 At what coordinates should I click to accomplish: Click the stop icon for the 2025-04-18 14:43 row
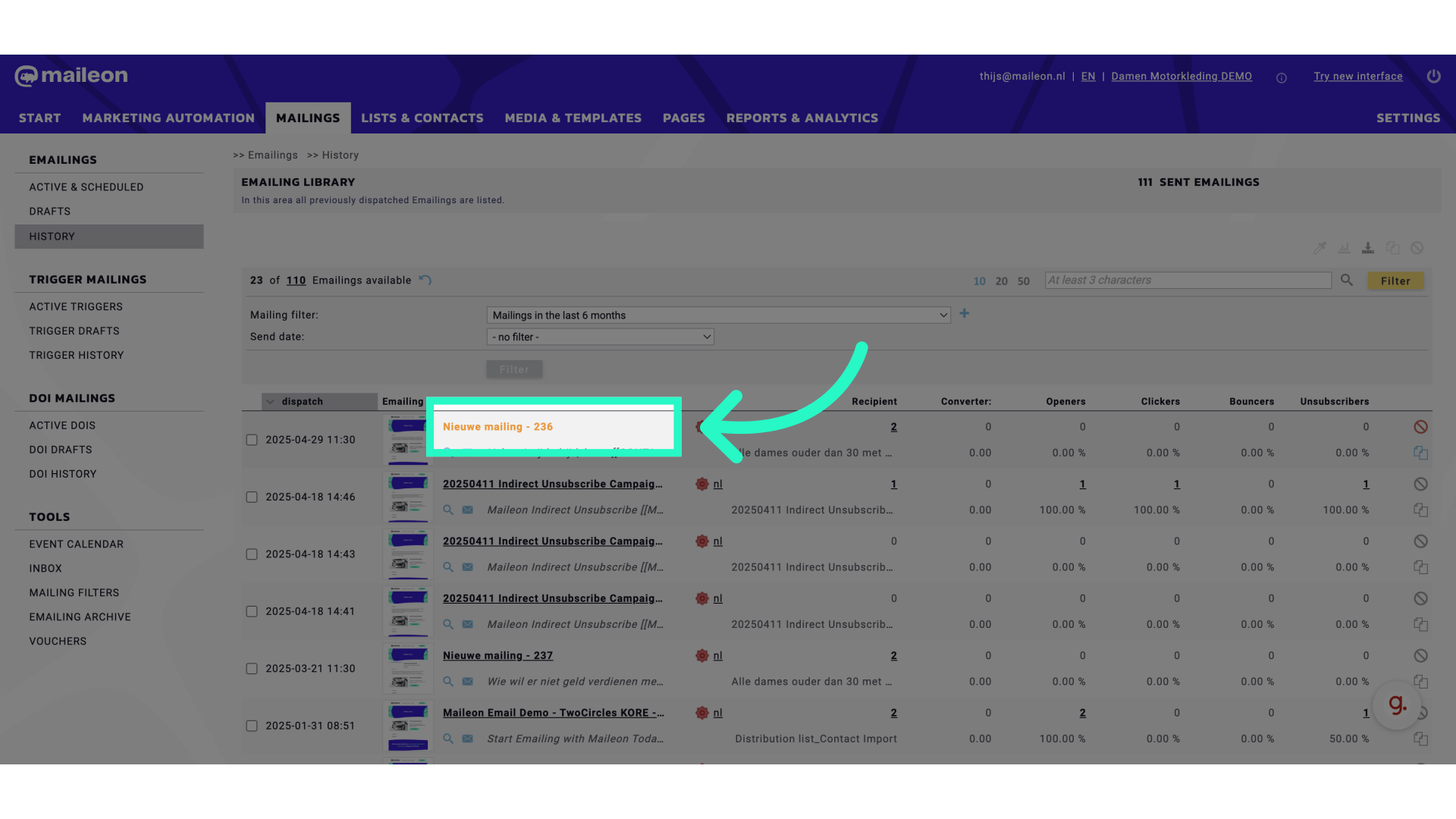point(1421,541)
